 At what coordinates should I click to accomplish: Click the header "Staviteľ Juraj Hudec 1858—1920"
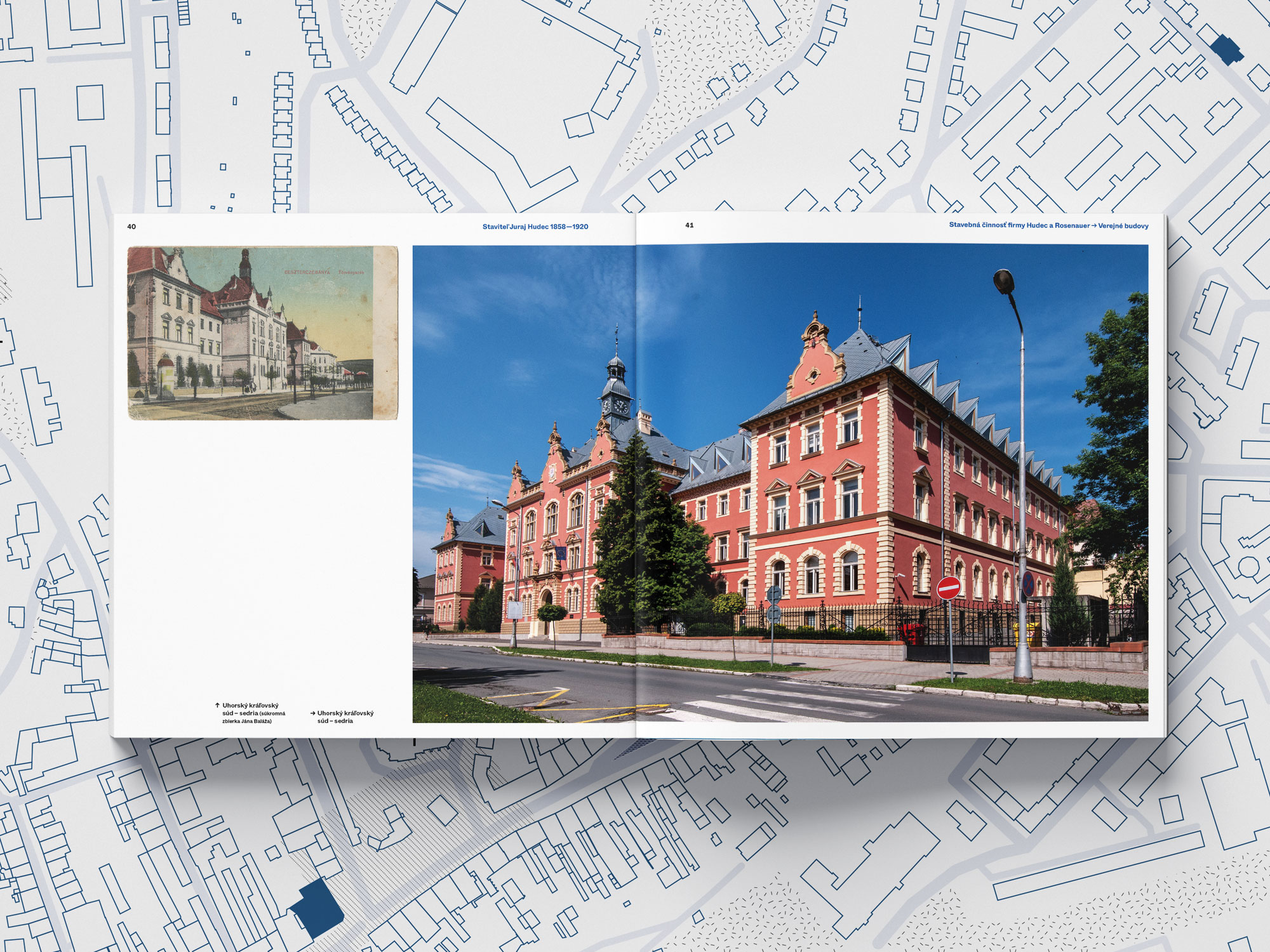535,227
